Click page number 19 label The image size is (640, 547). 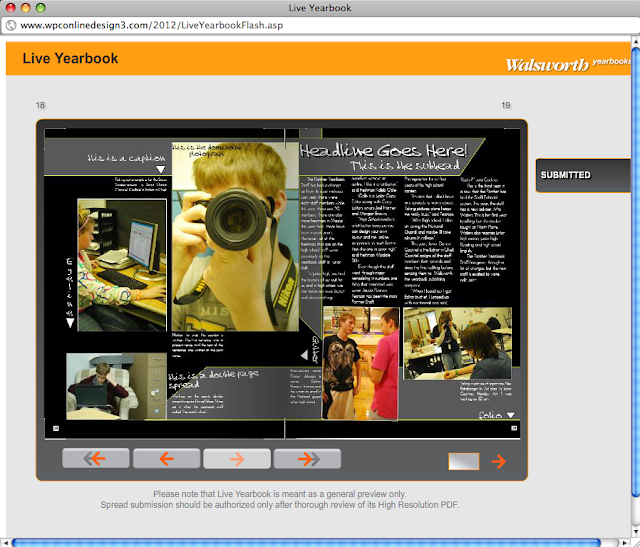click(x=506, y=105)
